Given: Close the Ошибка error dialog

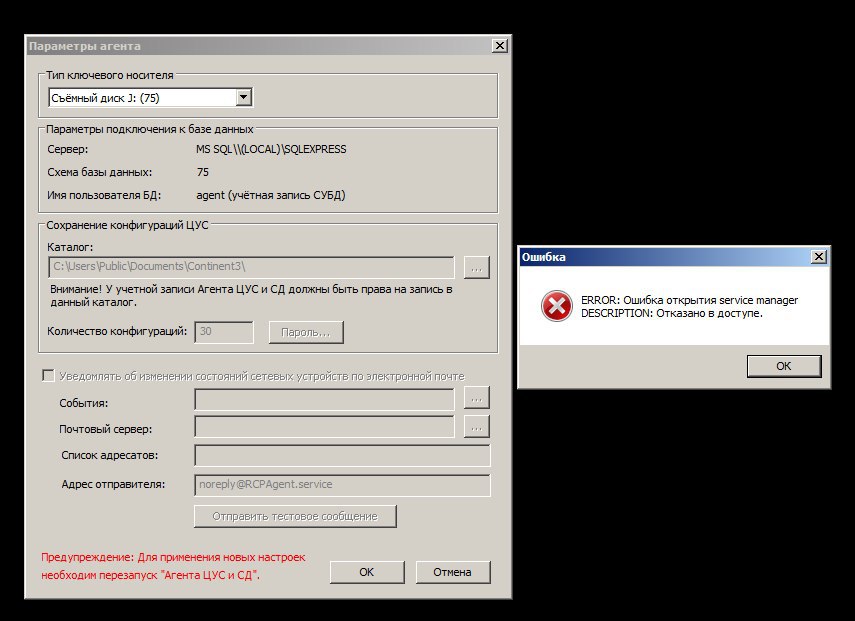Looking at the screenshot, I should (x=818, y=257).
